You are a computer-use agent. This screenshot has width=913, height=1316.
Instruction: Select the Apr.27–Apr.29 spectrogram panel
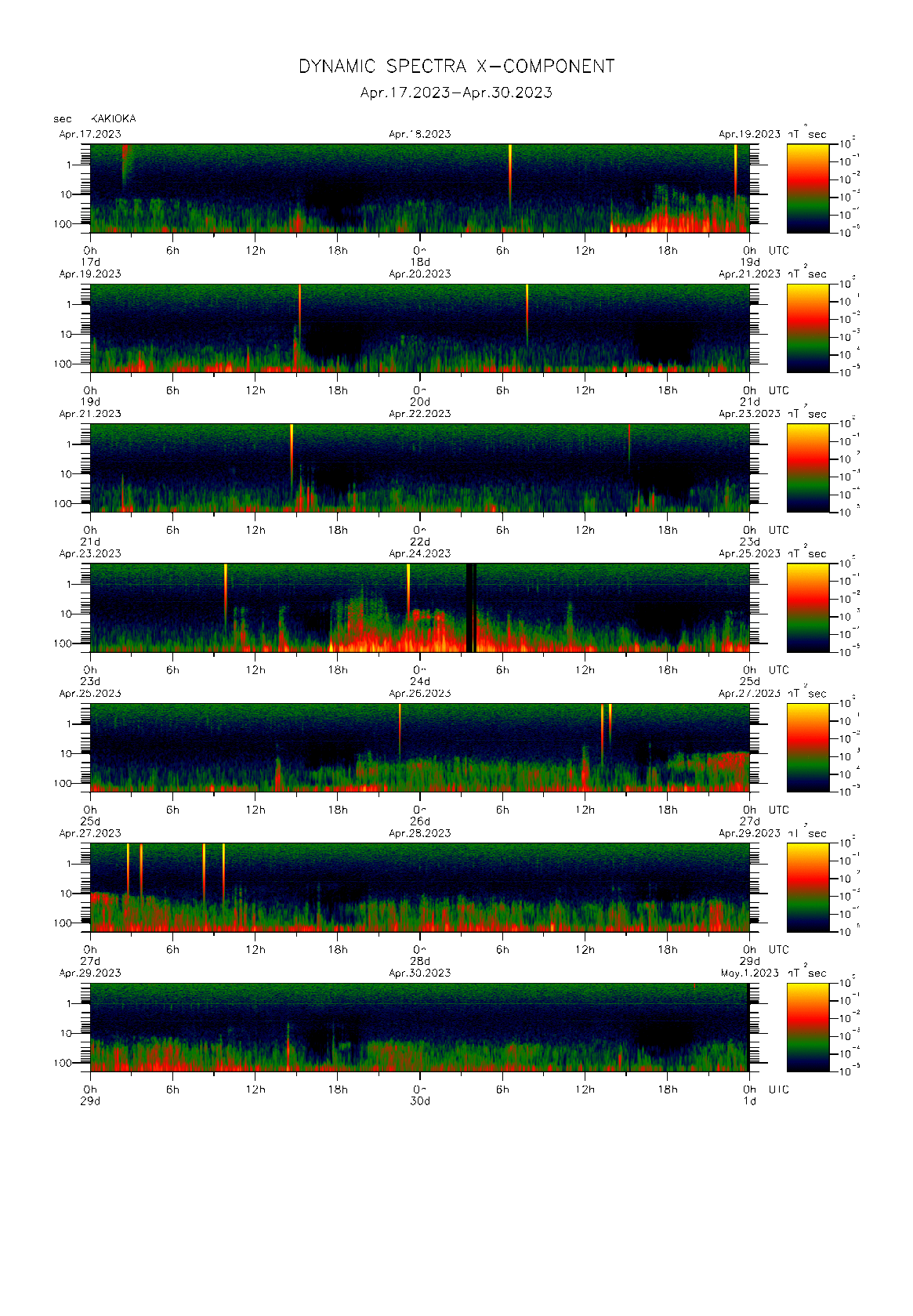(x=420, y=887)
